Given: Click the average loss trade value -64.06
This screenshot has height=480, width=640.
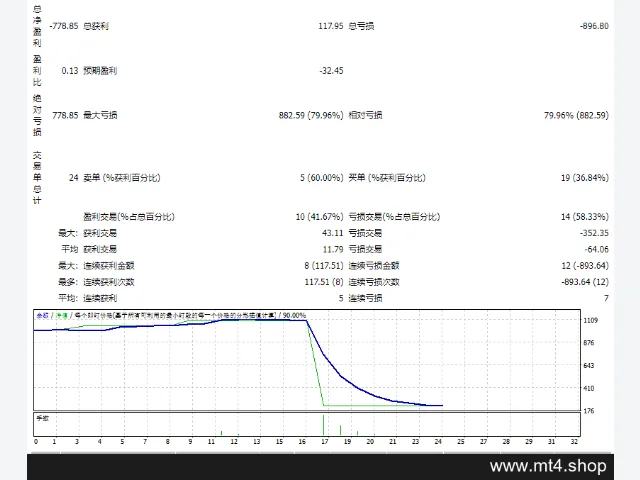Looking at the screenshot, I should click(x=596, y=249).
